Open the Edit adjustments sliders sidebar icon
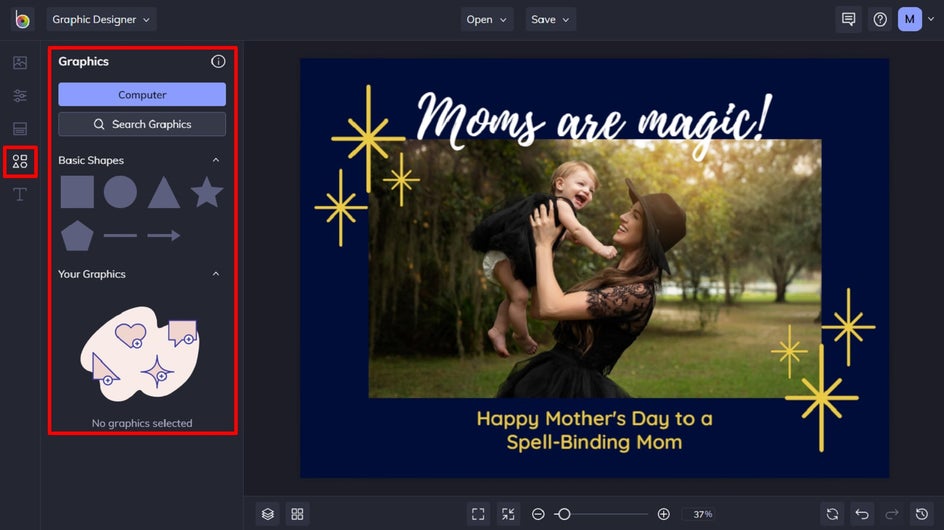This screenshot has height=530, width=944. coord(20,95)
